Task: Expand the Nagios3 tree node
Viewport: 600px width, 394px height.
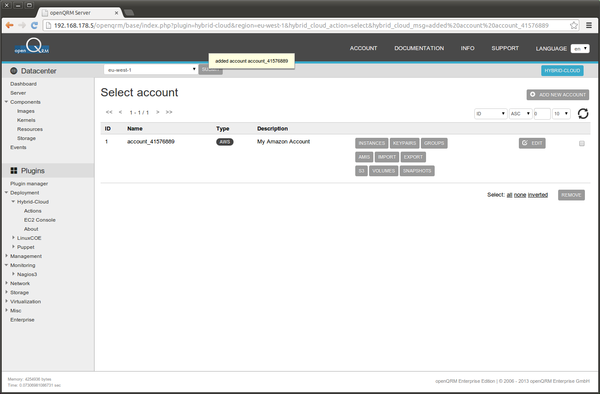Action: (x=13, y=274)
